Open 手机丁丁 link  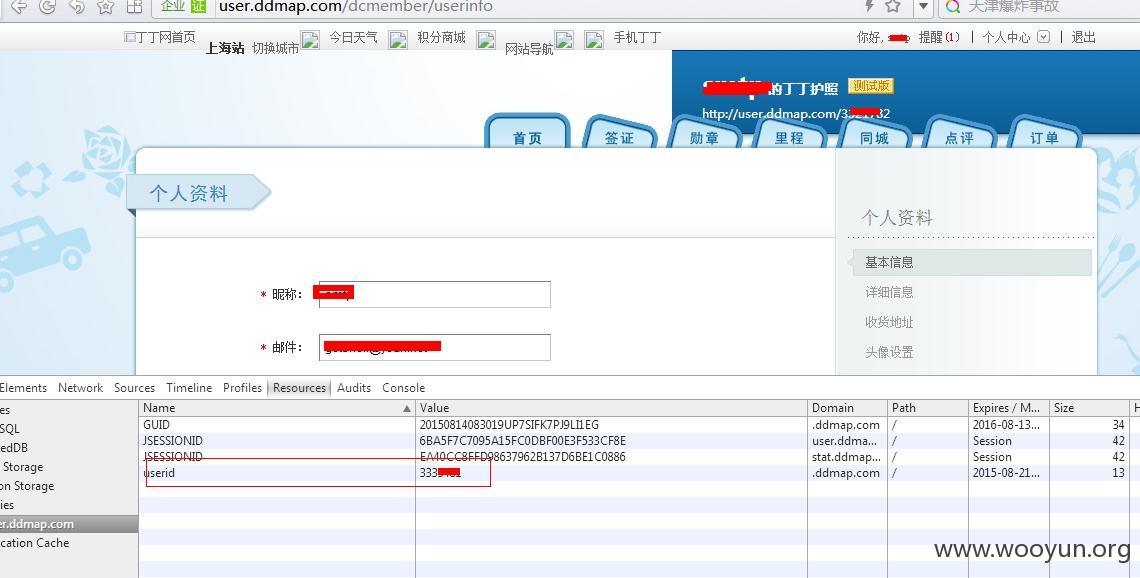coord(637,37)
